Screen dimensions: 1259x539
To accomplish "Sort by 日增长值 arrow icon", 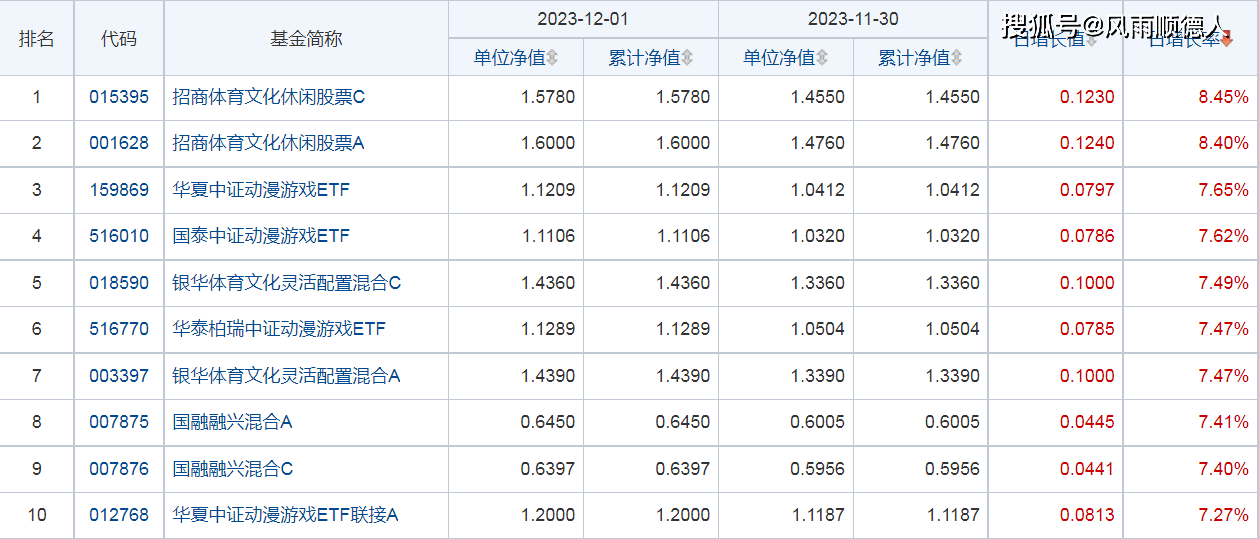I will click(1091, 40).
